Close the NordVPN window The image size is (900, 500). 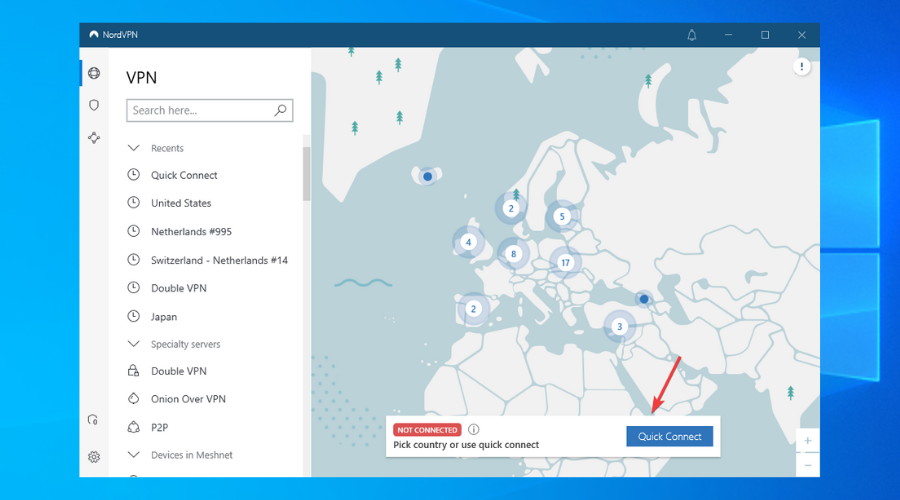click(x=802, y=35)
